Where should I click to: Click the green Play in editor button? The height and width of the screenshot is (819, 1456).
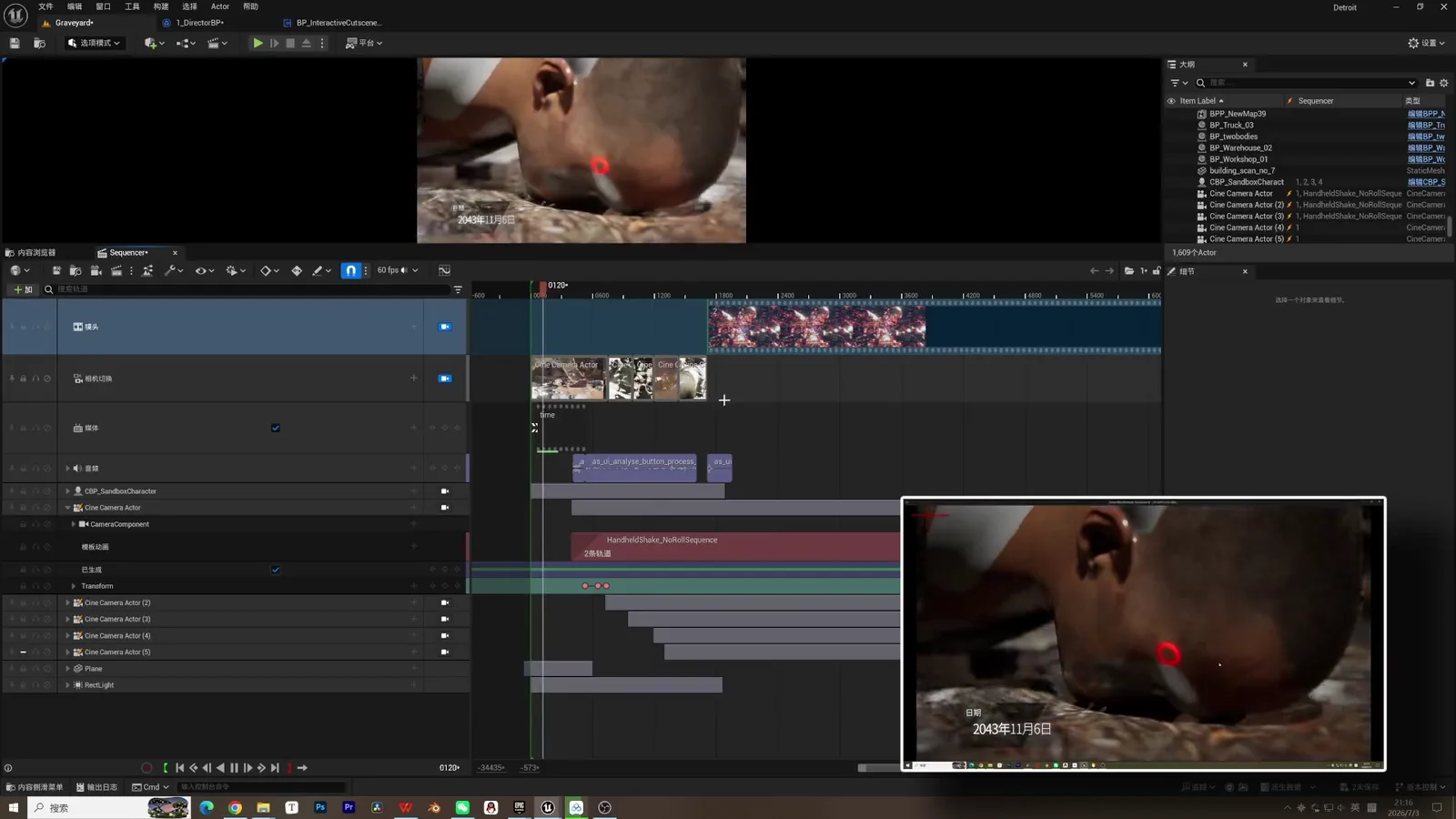258,43
